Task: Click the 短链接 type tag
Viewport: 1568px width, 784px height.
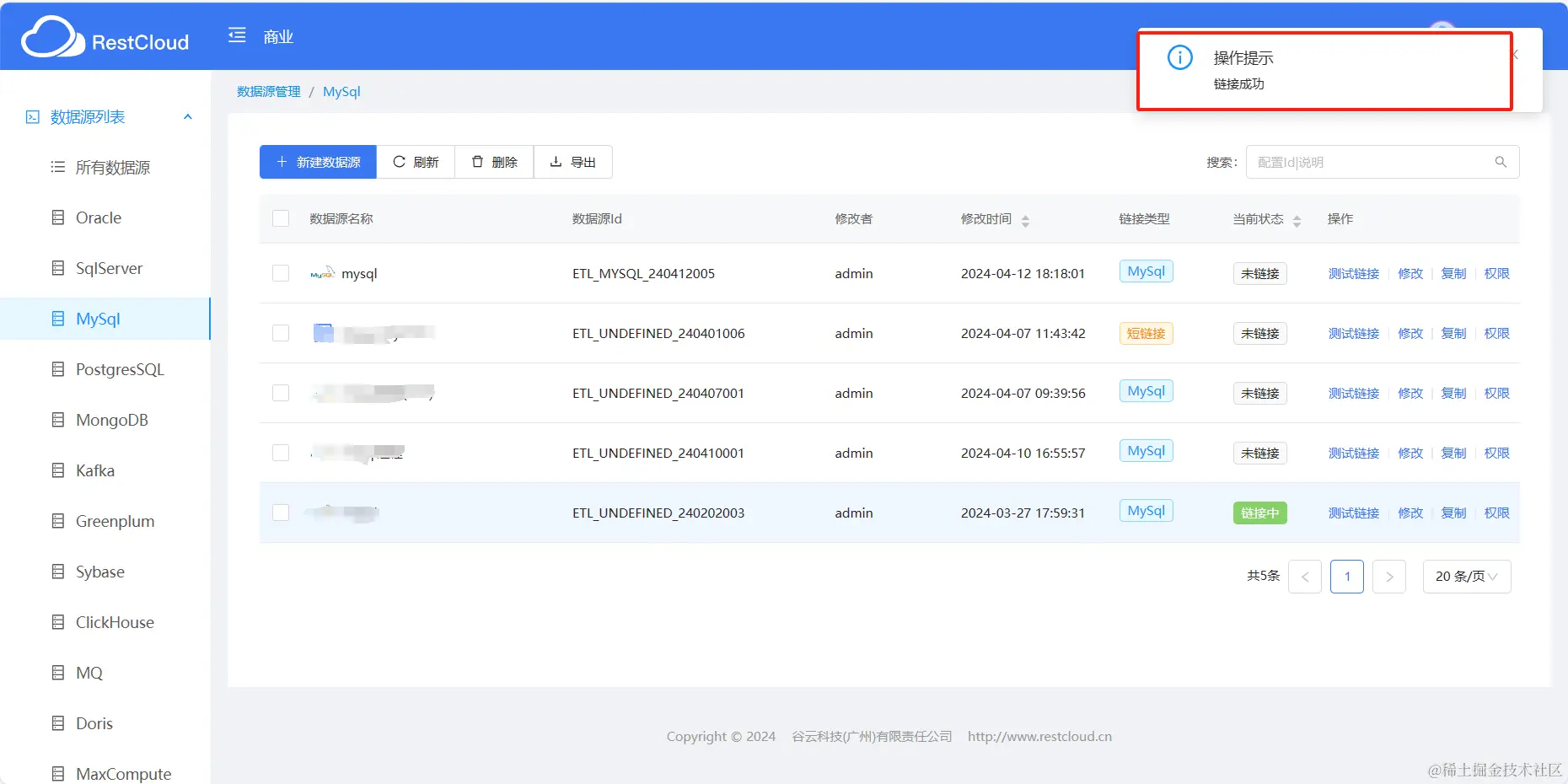Action: (1146, 333)
